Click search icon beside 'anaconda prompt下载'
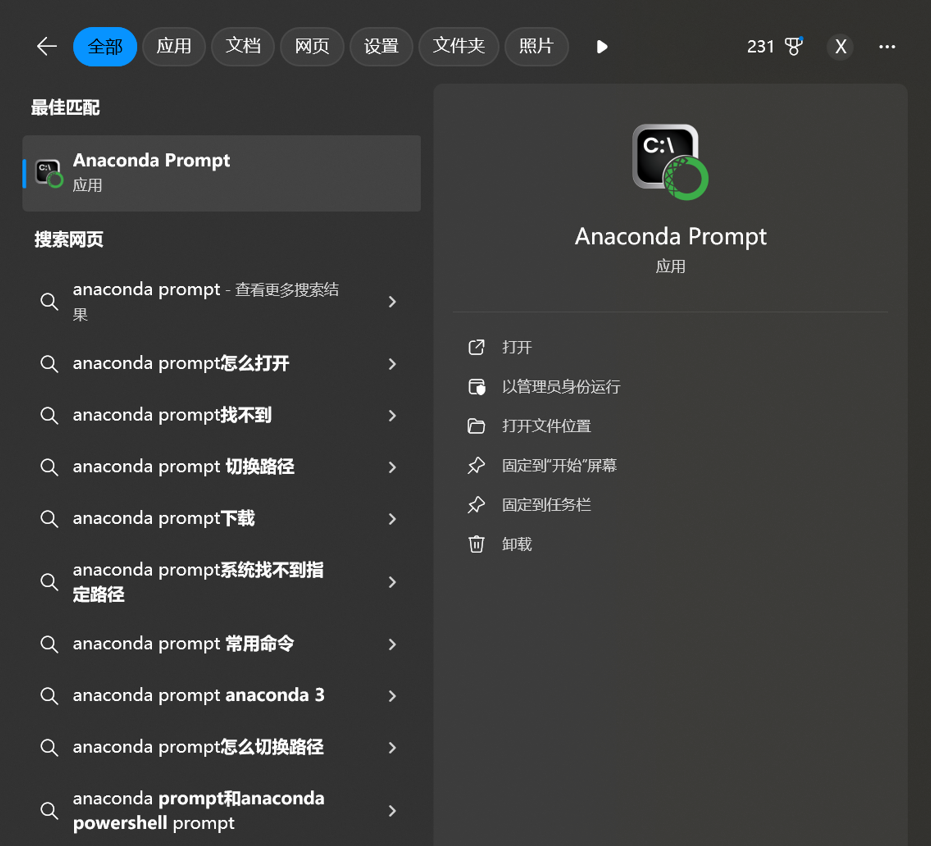The image size is (931, 846). tap(49, 519)
